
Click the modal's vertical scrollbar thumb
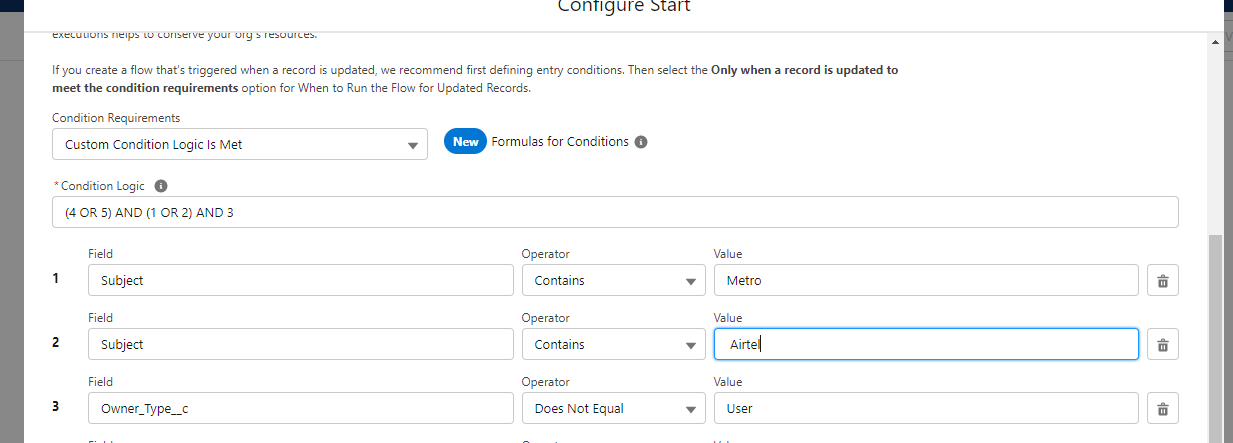[1214, 340]
